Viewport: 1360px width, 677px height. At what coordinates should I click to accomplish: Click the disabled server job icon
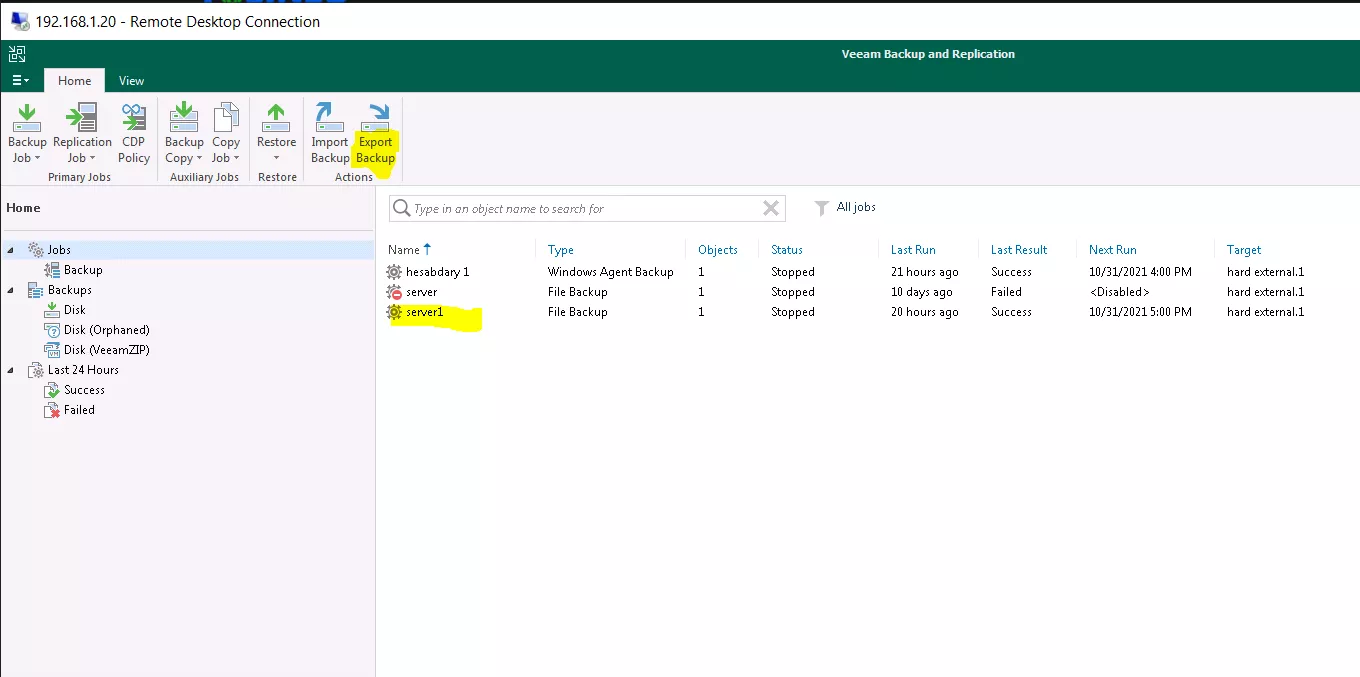pyautogui.click(x=394, y=292)
